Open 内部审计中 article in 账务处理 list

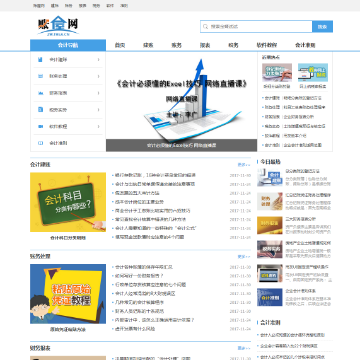tap(155, 320)
